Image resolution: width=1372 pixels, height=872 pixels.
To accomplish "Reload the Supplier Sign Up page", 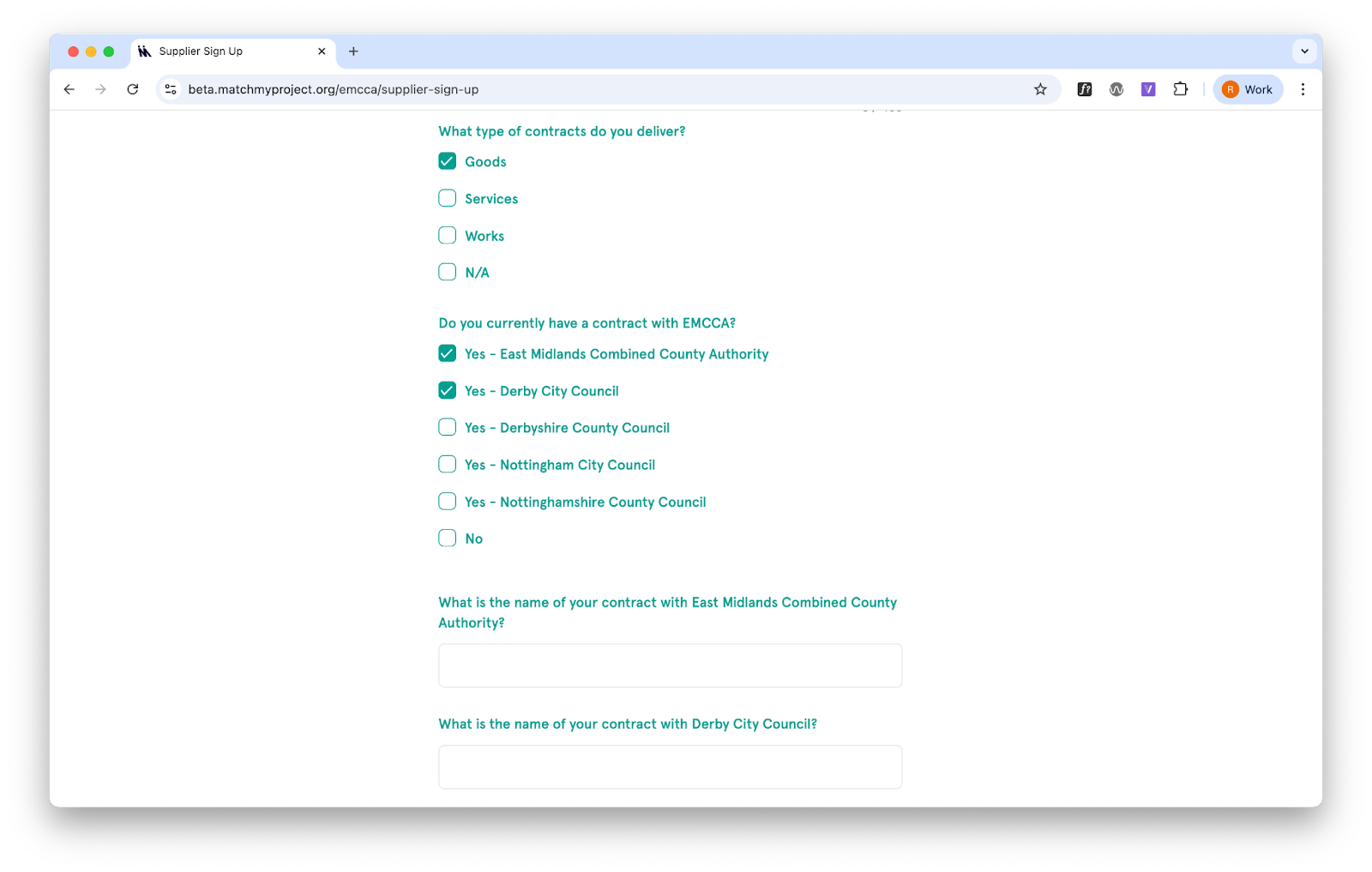I will tap(133, 89).
